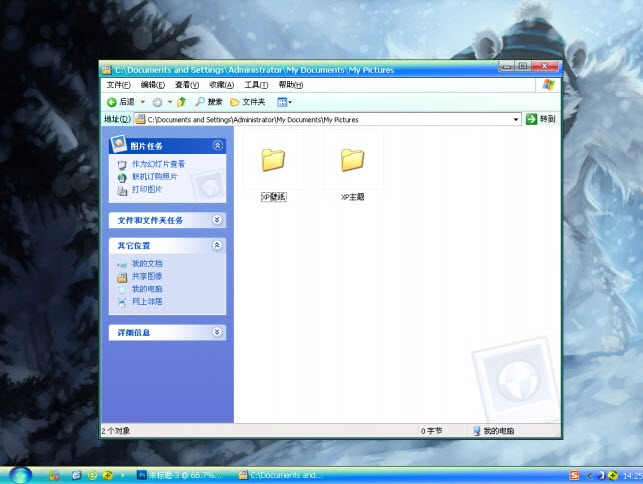Open the View (查看) menu
Screen dimensions: 643x484
coord(187,85)
